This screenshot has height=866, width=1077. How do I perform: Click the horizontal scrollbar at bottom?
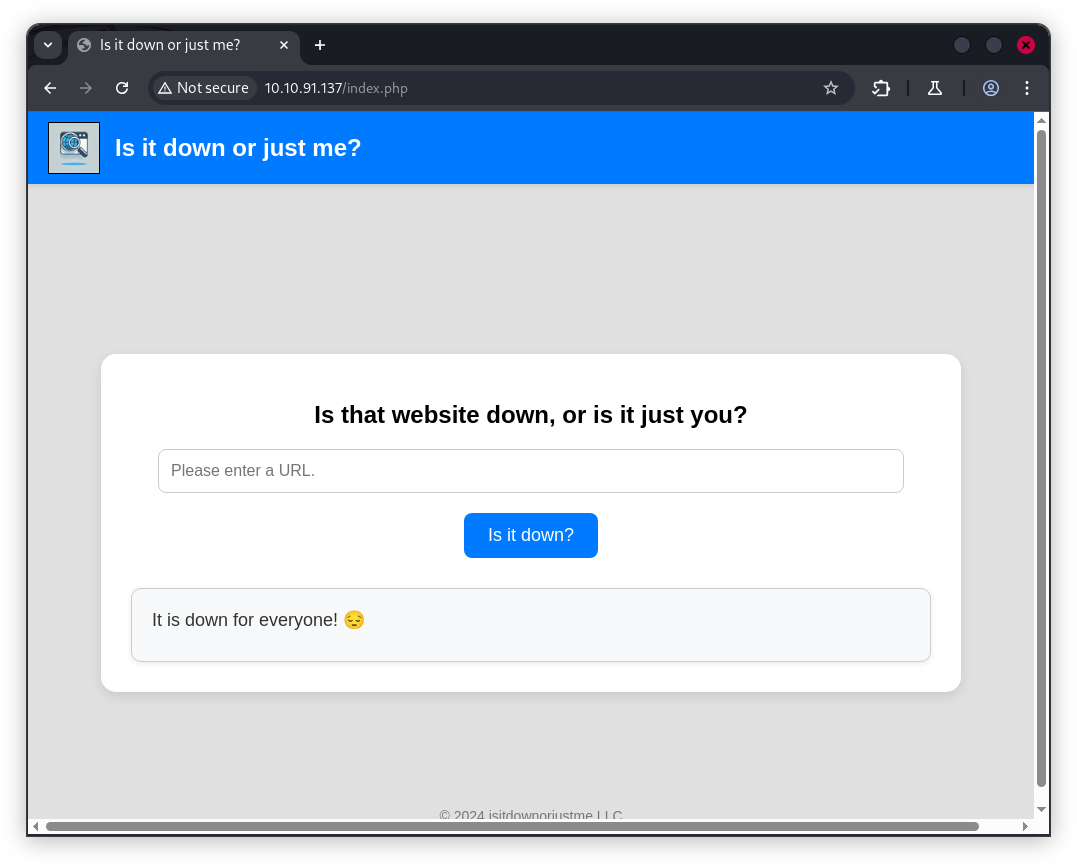[x=512, y=826]
